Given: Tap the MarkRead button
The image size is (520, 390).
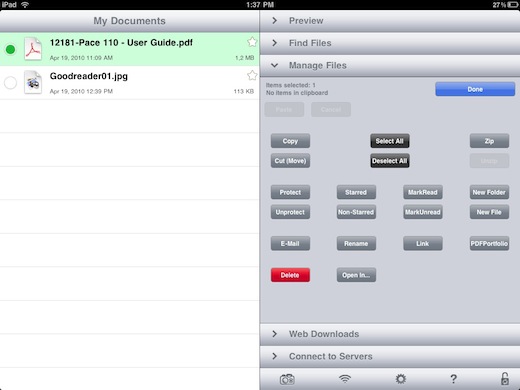Looking at the screenshot, I should [x=423, y=192].
